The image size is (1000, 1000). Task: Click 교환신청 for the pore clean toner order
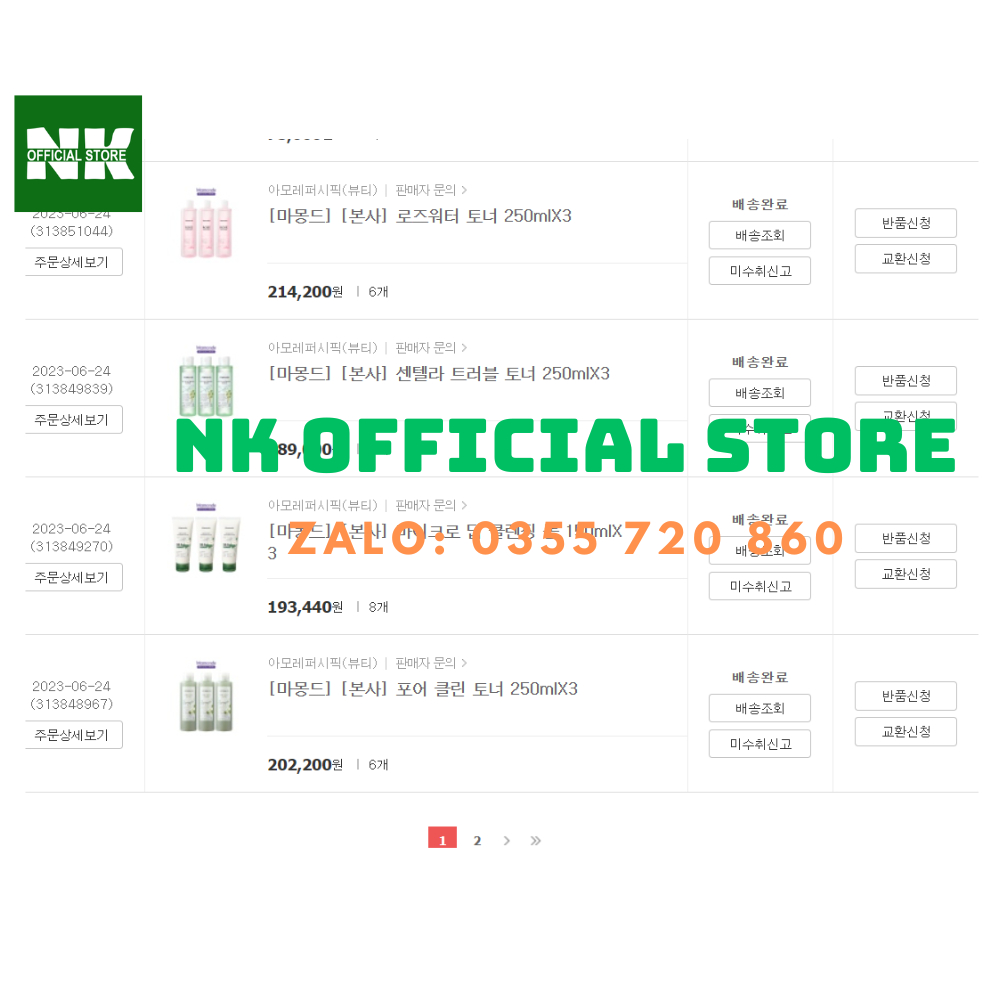pos(906,732)
